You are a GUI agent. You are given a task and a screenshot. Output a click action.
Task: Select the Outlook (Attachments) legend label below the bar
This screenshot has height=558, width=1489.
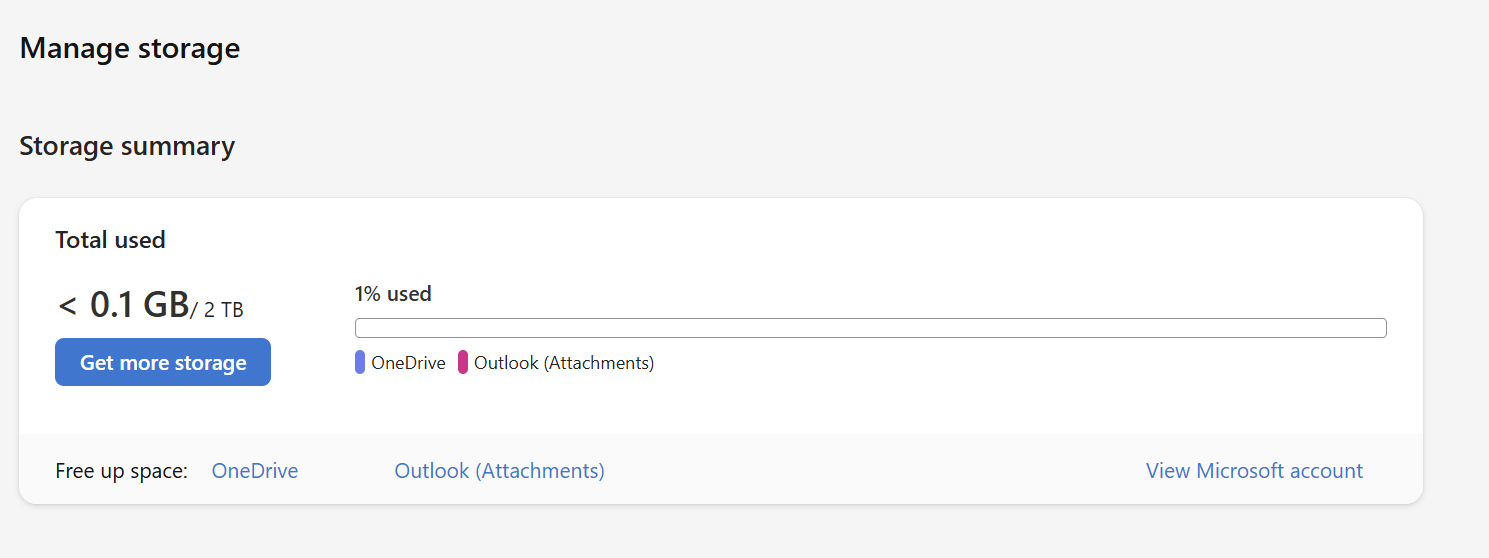[564, 363]
